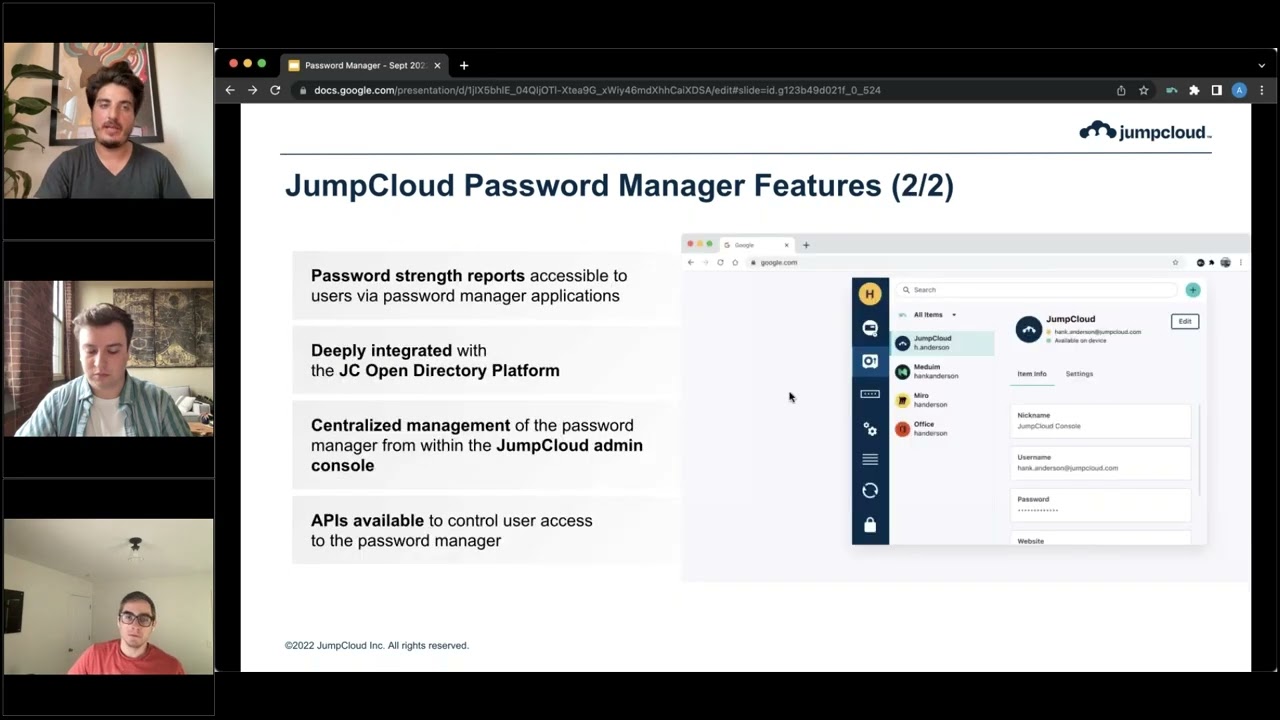Click the Centralized management text box

point(486,445)
